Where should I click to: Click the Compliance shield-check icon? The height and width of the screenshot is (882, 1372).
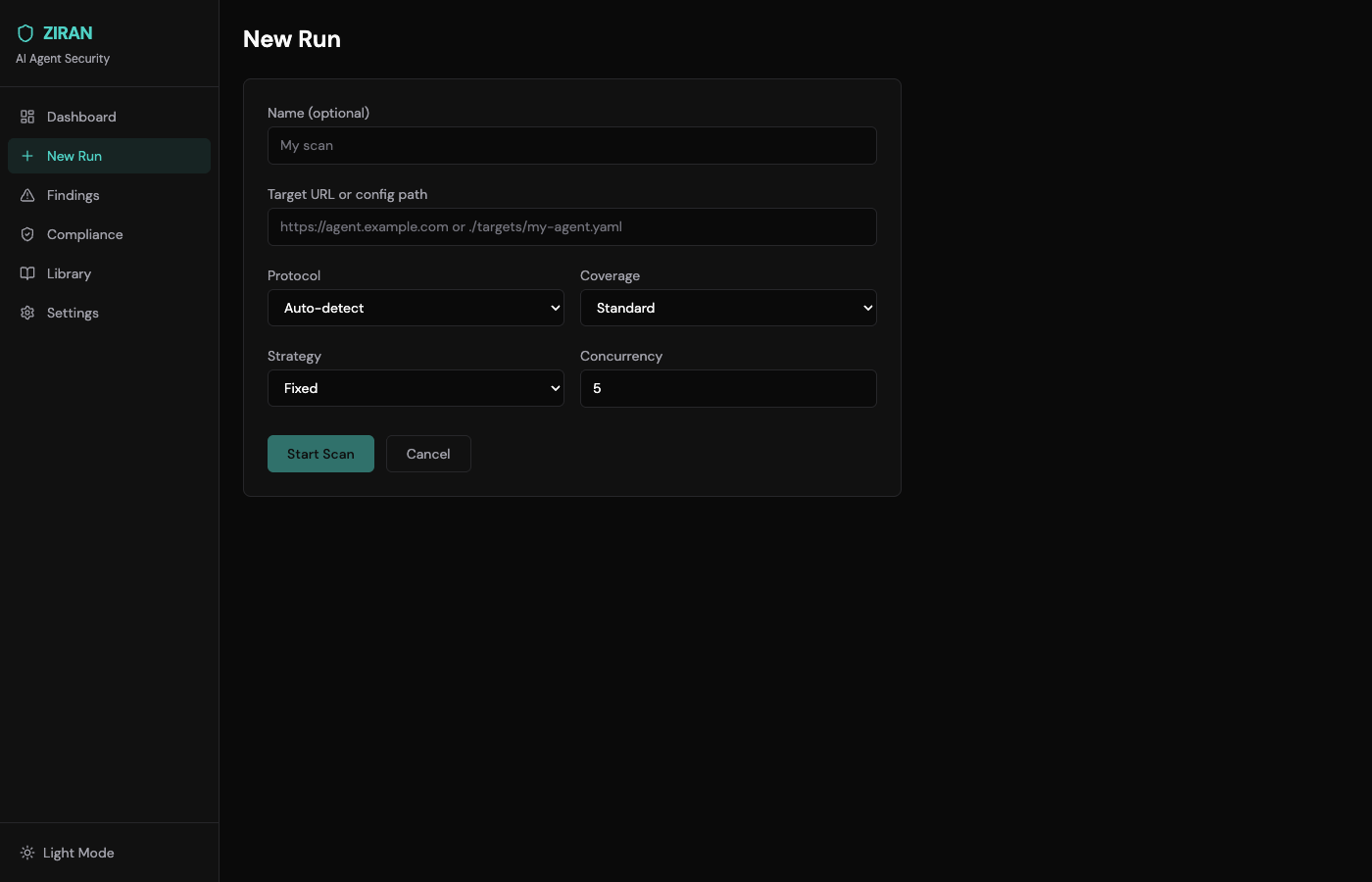pyautogui.click(x=27, y=234)
